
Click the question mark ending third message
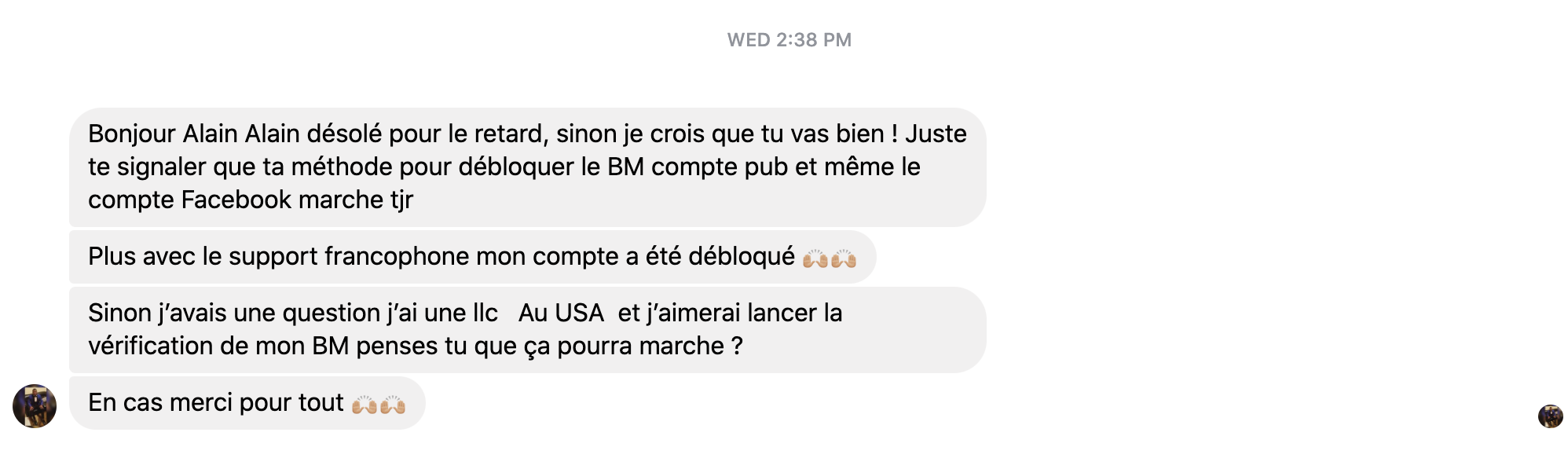pyautogui.click(x=737, y=346)
